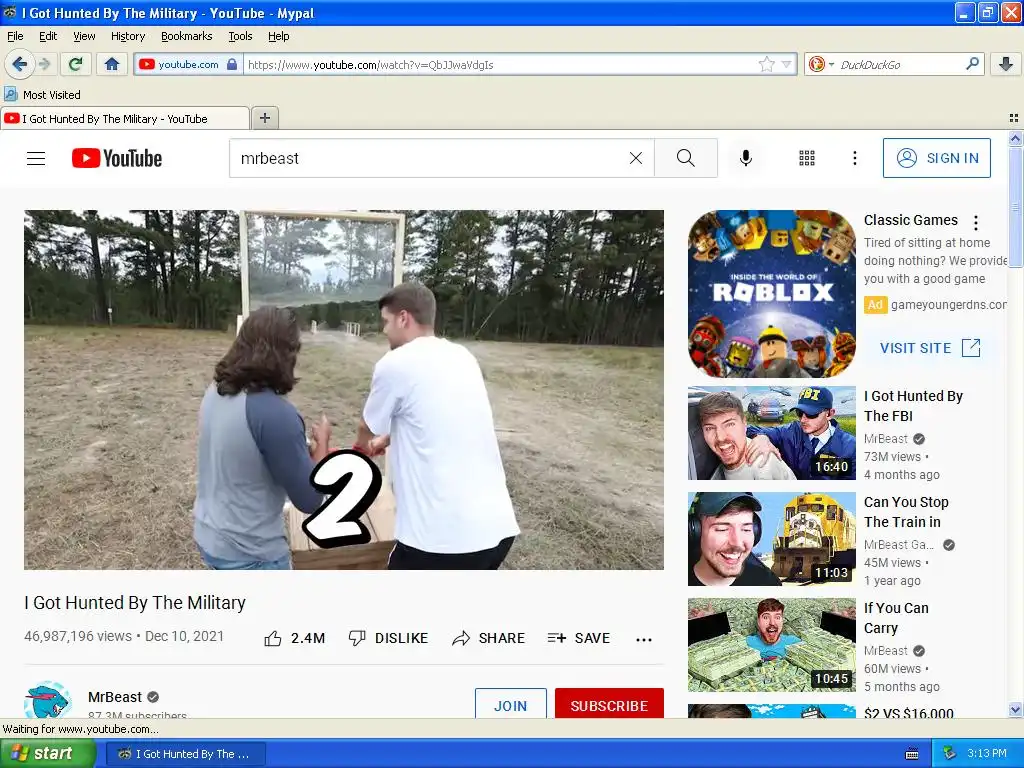The width and height of the screenshot is (1024, 768).
Task: Reload the page with refresh icon
Action: pos(76,64)
